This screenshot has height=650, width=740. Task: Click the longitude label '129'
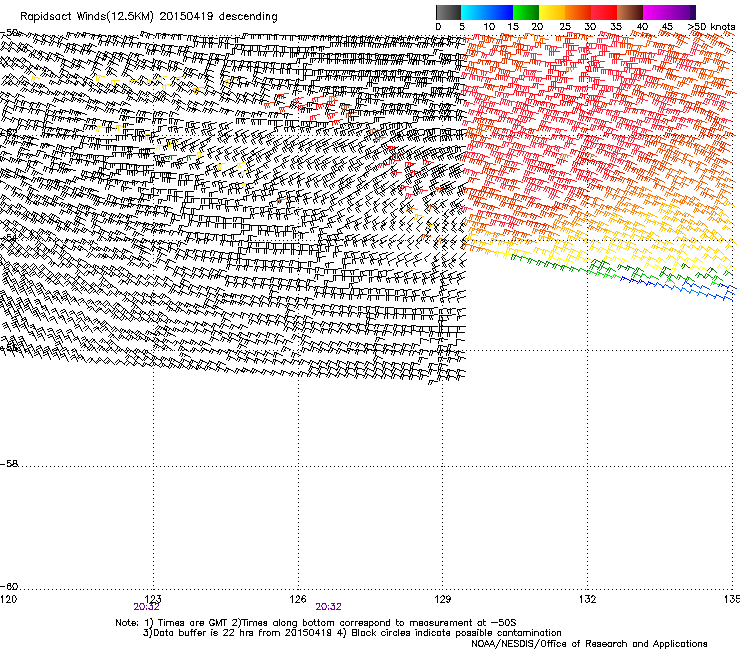coord(443,599)
